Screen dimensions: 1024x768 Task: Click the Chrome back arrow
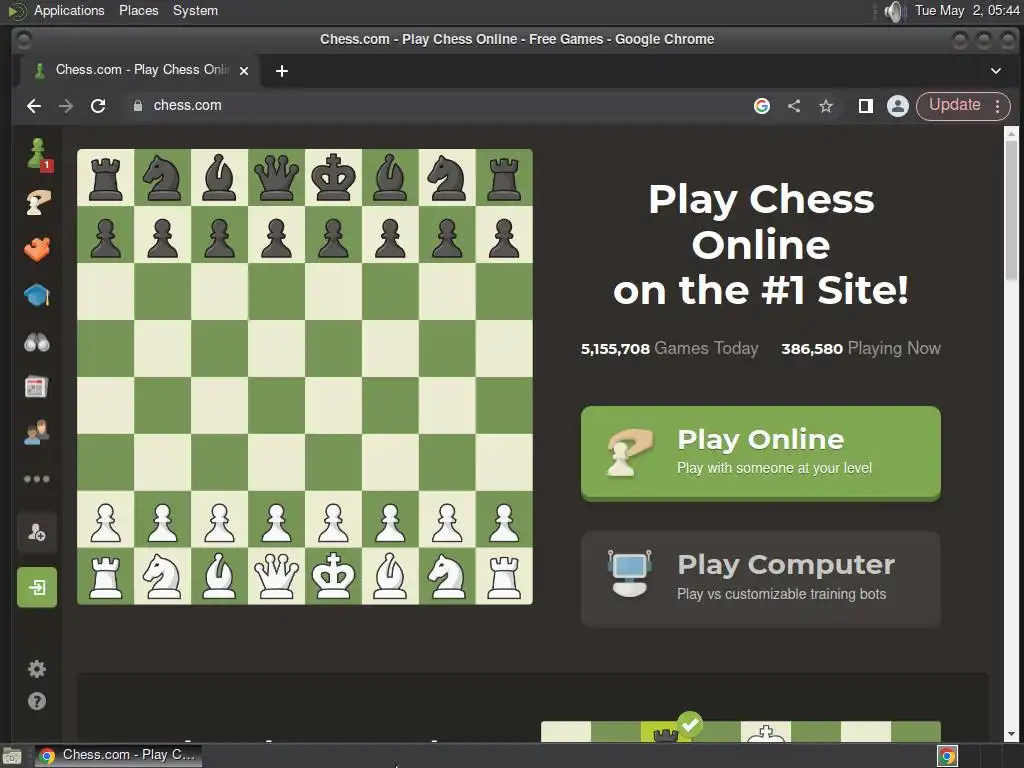[34, 106]
